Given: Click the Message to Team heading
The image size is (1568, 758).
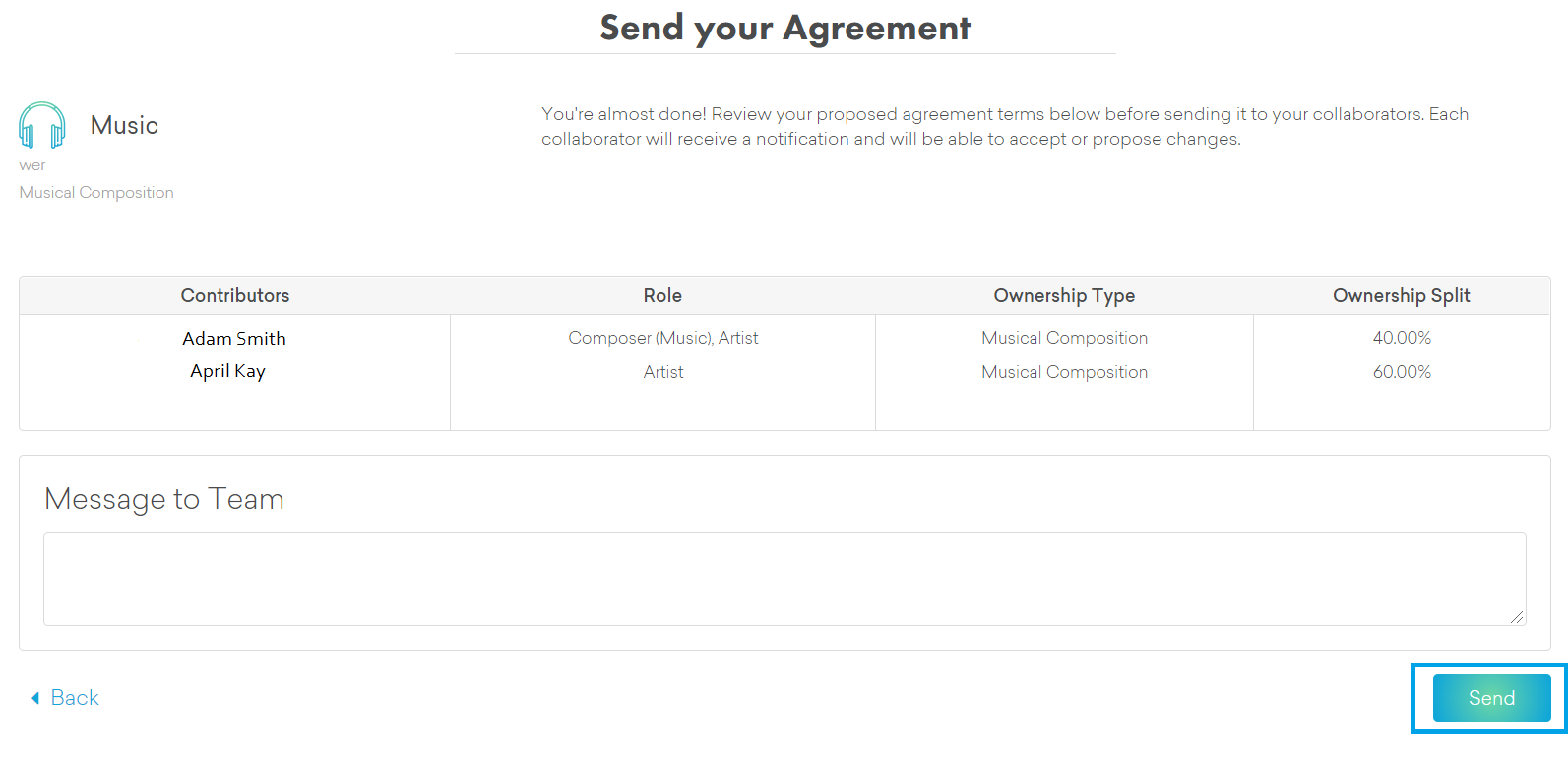Looking at the screenshot, I should 164,499.
